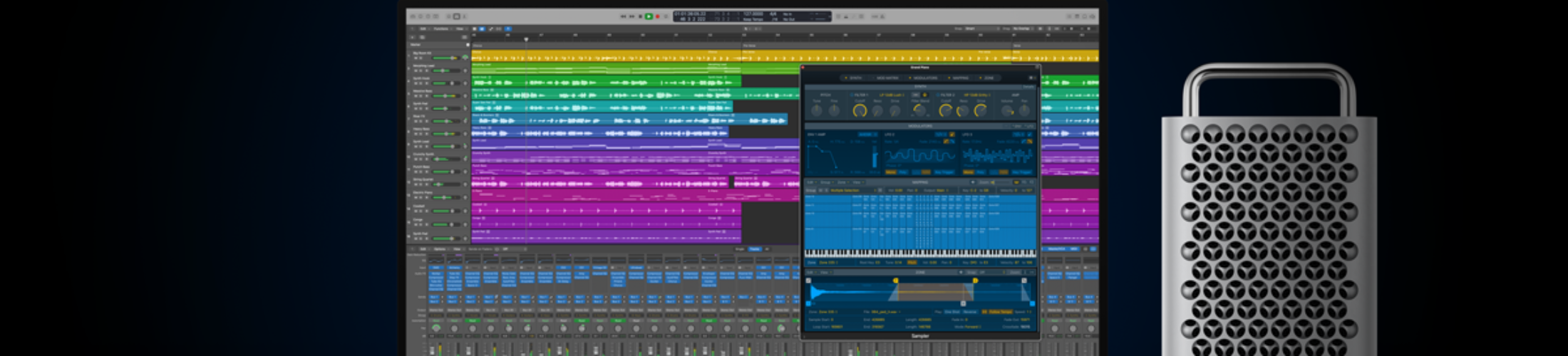Mute the Big Room Kit track
The width and height of the screenshot is (1568, 356).
click(x=416, y=58)
